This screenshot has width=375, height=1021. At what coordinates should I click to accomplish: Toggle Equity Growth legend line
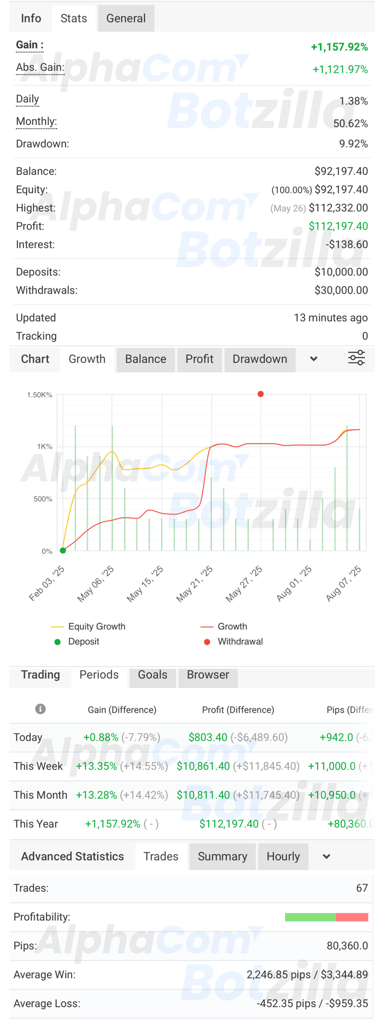pos(89,626)
